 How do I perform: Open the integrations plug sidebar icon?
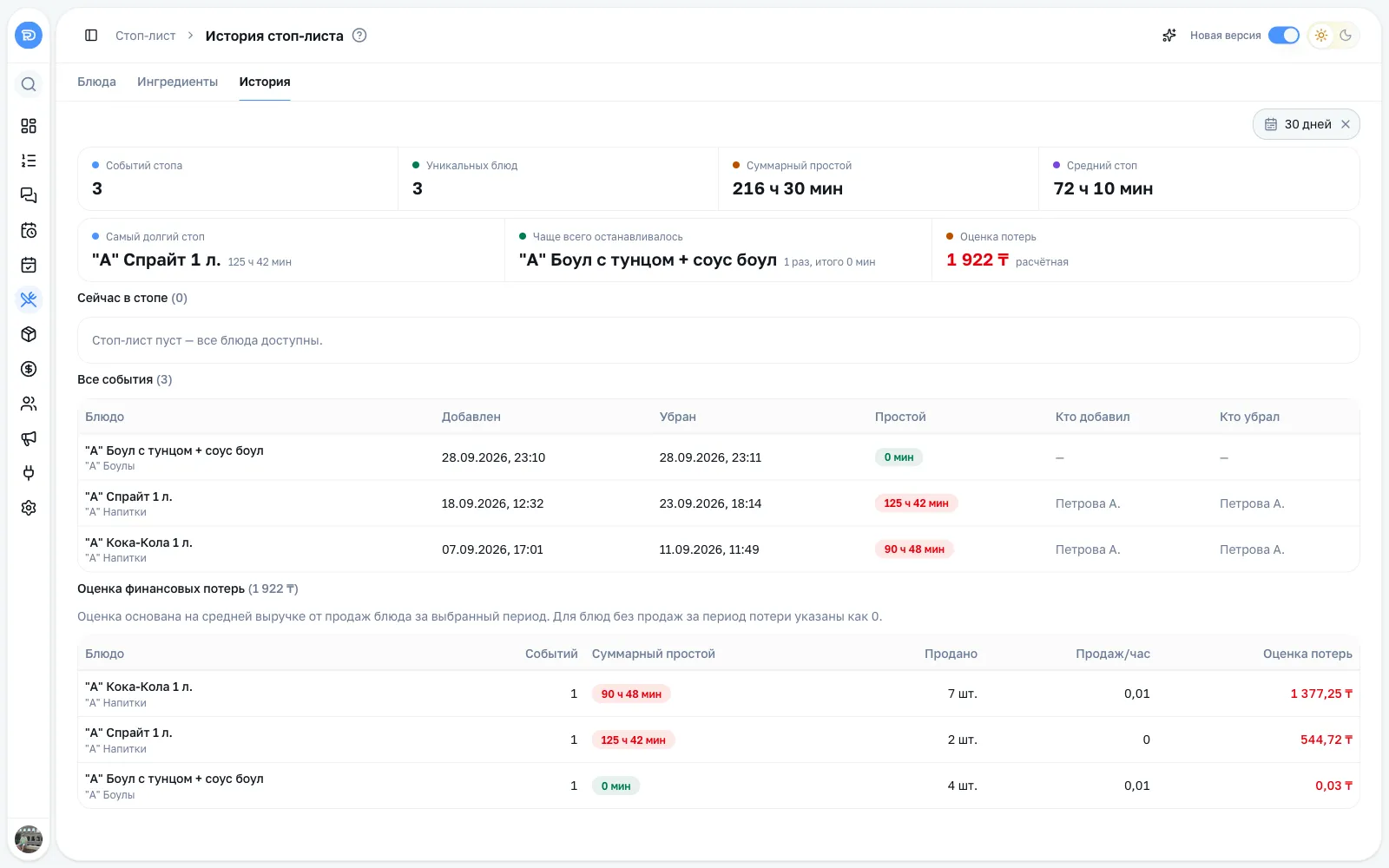click(29, 473)
